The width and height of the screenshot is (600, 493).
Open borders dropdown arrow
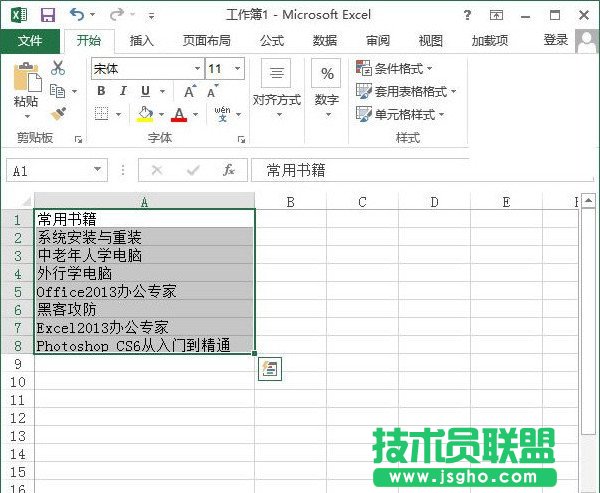tap(118, 114)
